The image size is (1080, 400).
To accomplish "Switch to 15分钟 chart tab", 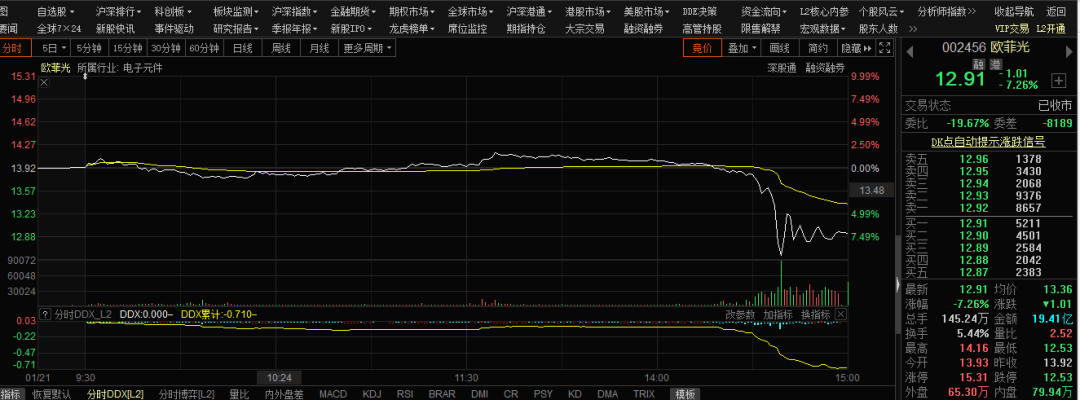I will pyautogui.click(x=127, y=48).
